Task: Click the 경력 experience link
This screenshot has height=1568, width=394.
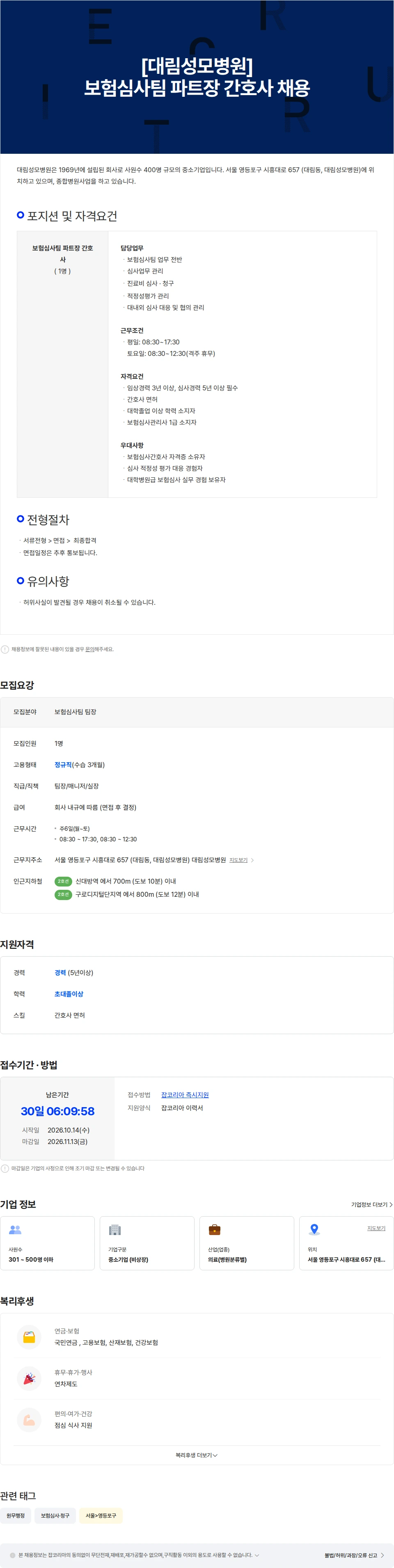Action: point(60,973)
